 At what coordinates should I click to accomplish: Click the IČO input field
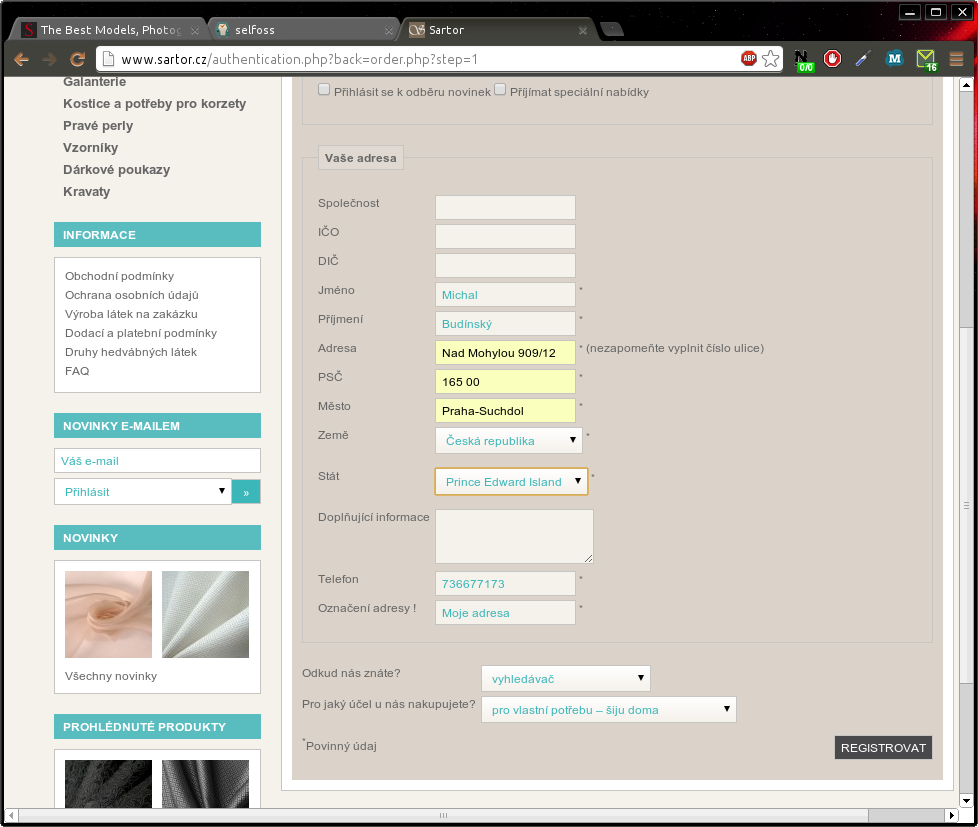tap(505, 236)
